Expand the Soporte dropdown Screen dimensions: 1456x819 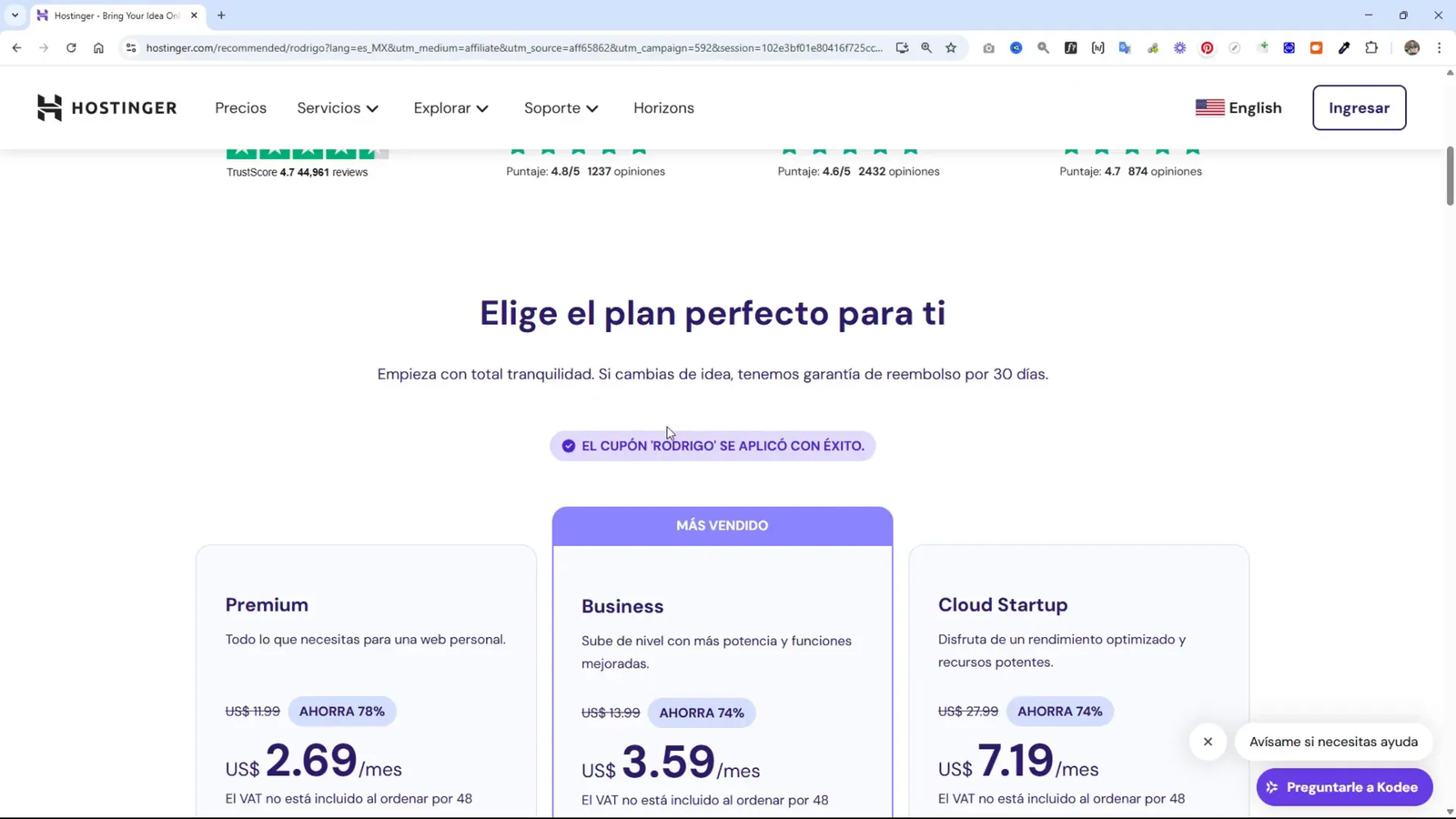(x=561, y=107)
